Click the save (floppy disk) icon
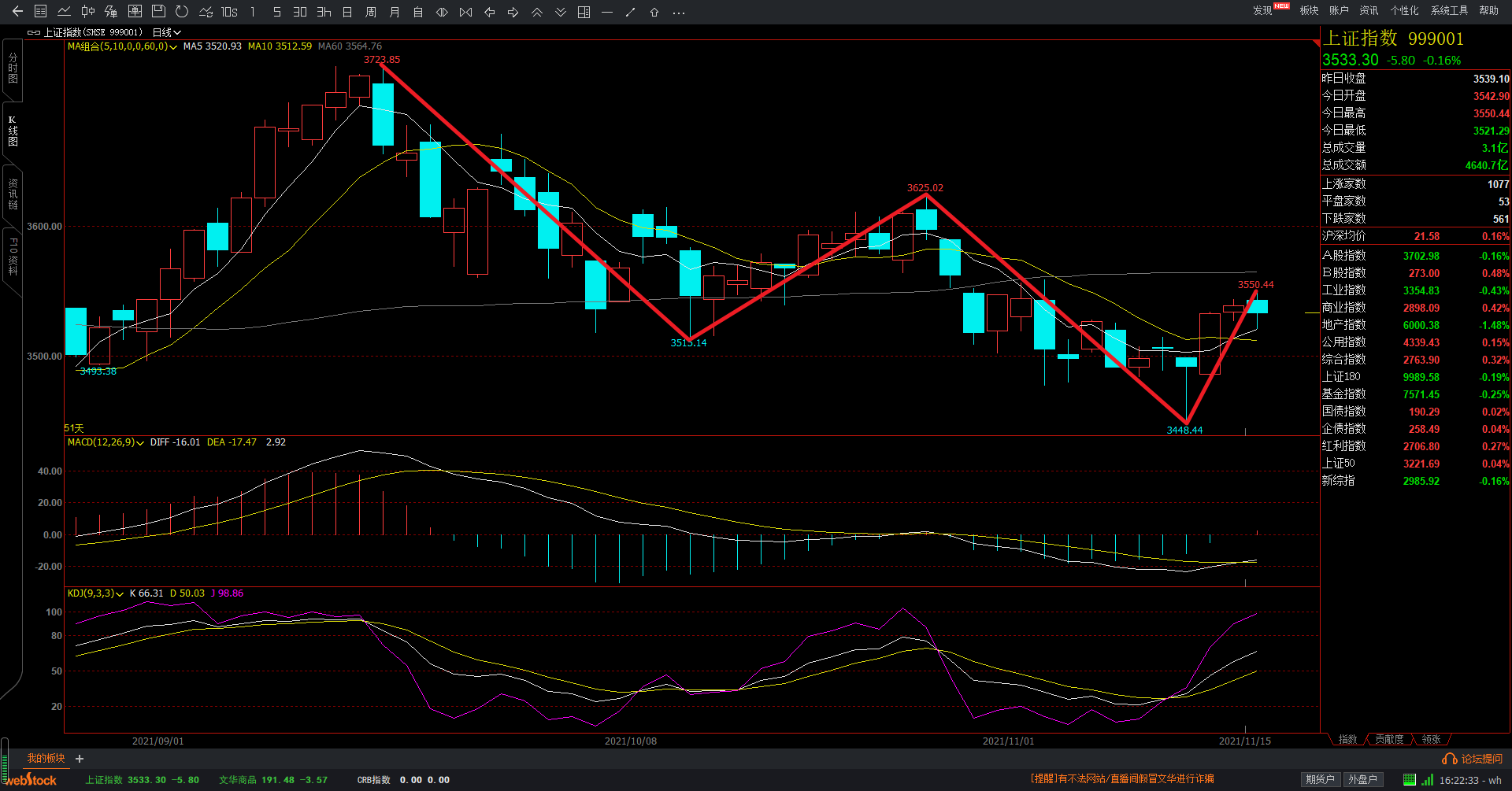This screenshot has width=1512, height=791. [x=158, y=12]
